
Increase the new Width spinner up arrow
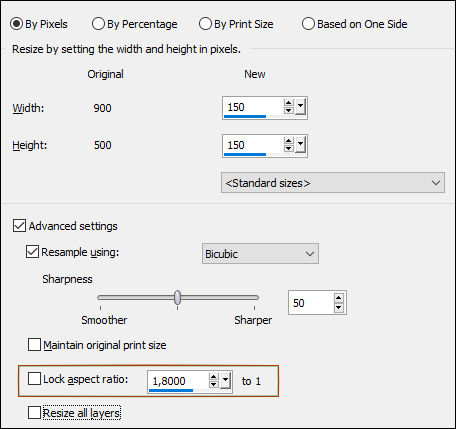tap(288, 103)
